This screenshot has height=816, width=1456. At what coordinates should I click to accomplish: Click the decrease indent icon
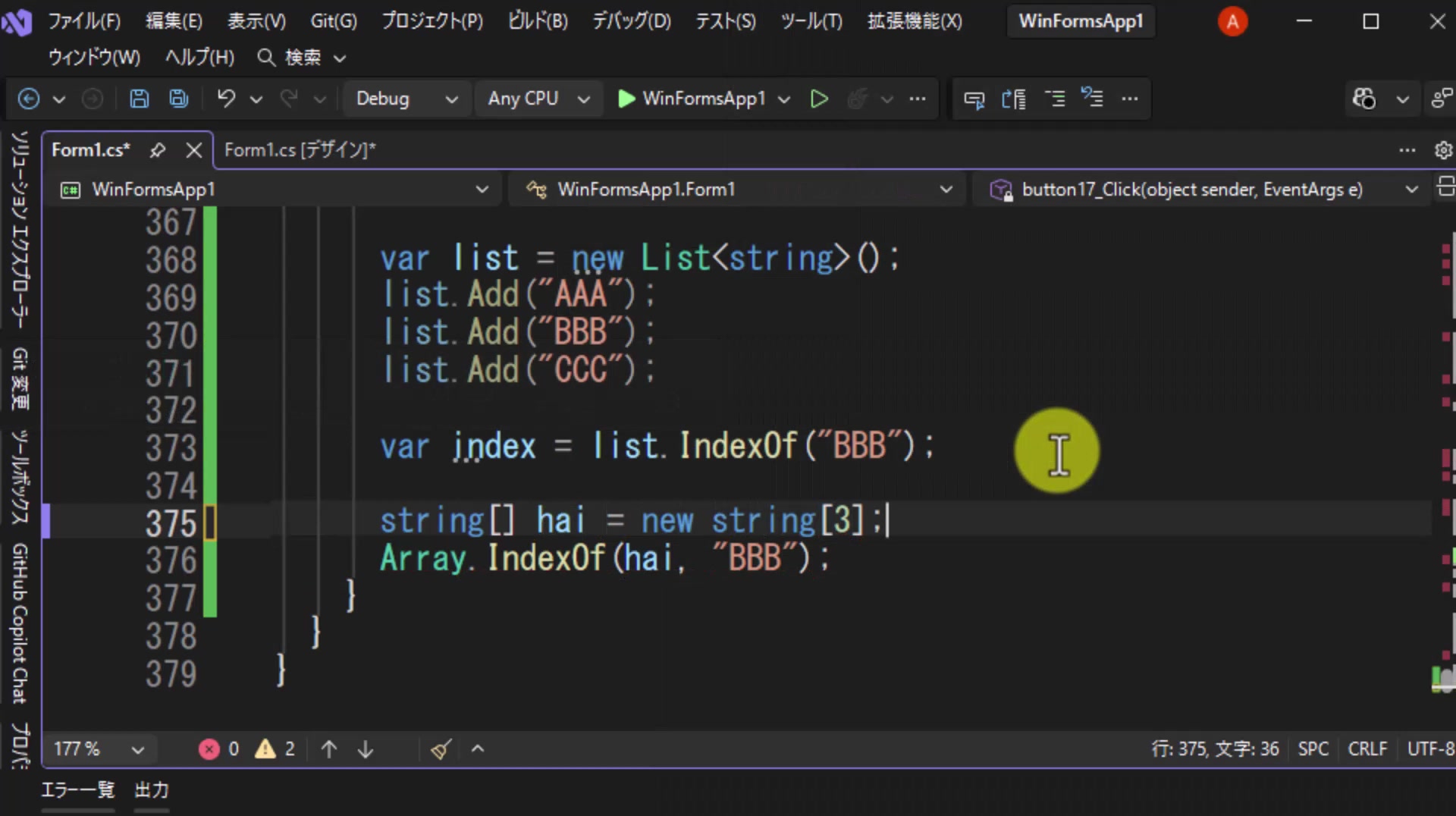[1055, 99]
